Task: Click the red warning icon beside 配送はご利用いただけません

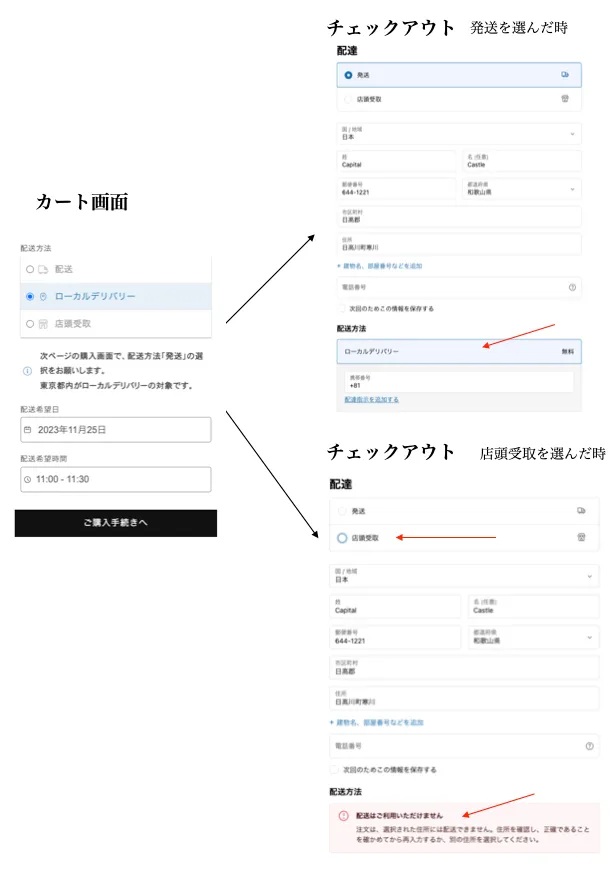Action: (343, 816)
